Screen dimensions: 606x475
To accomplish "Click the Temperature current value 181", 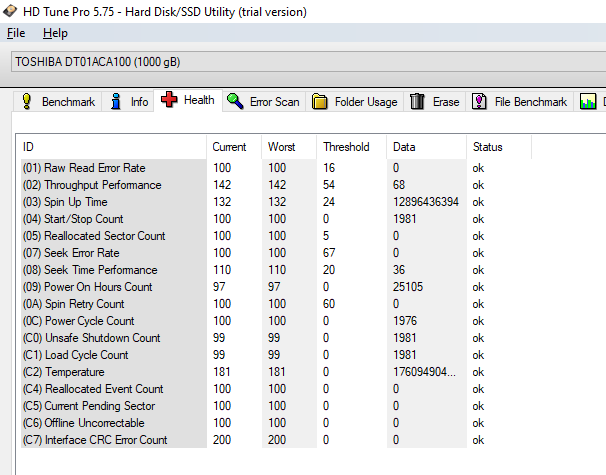I will coord(222,372).
